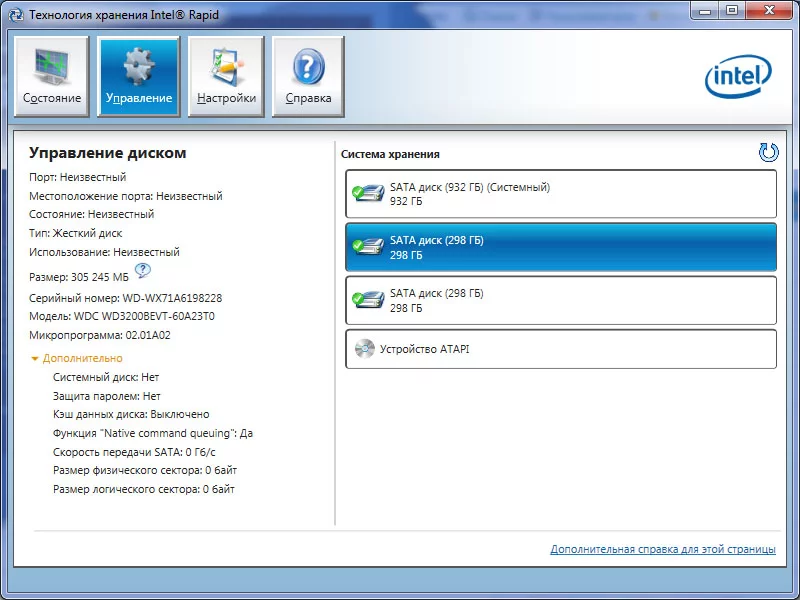Image resolution: width=800 pixels, height=600 pixels.
Task: Click the Размер логического сектора line
Action: point(144,489)
